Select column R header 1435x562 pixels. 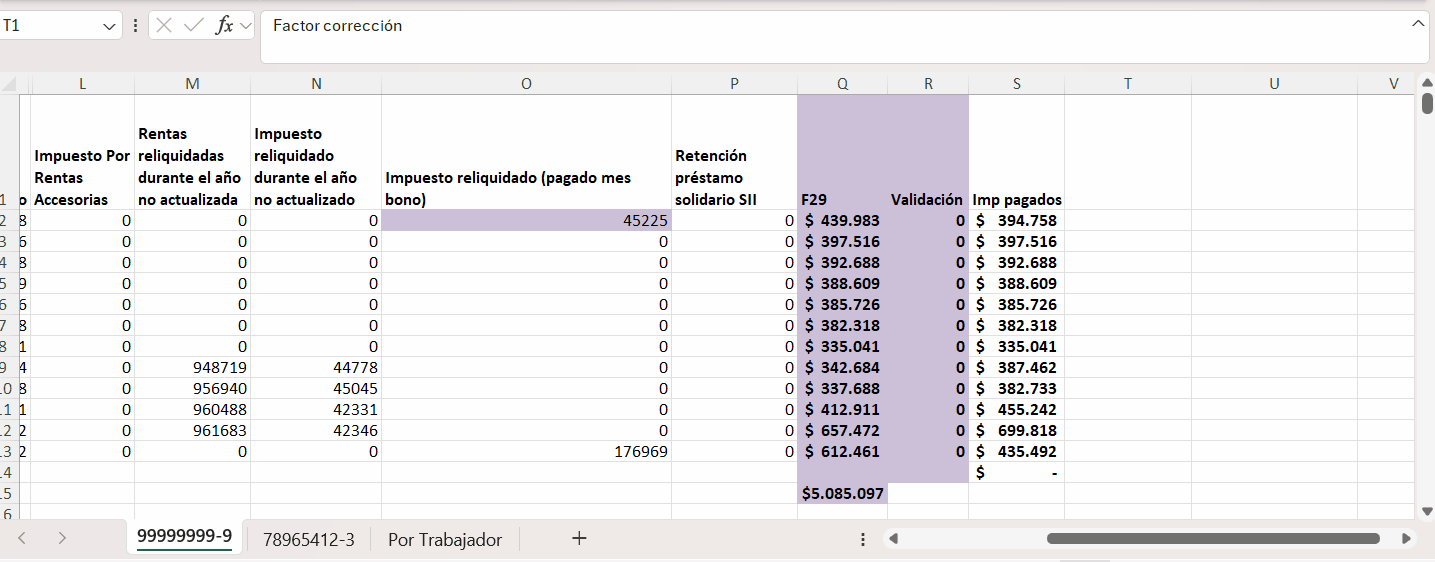[x=928, y=84]
